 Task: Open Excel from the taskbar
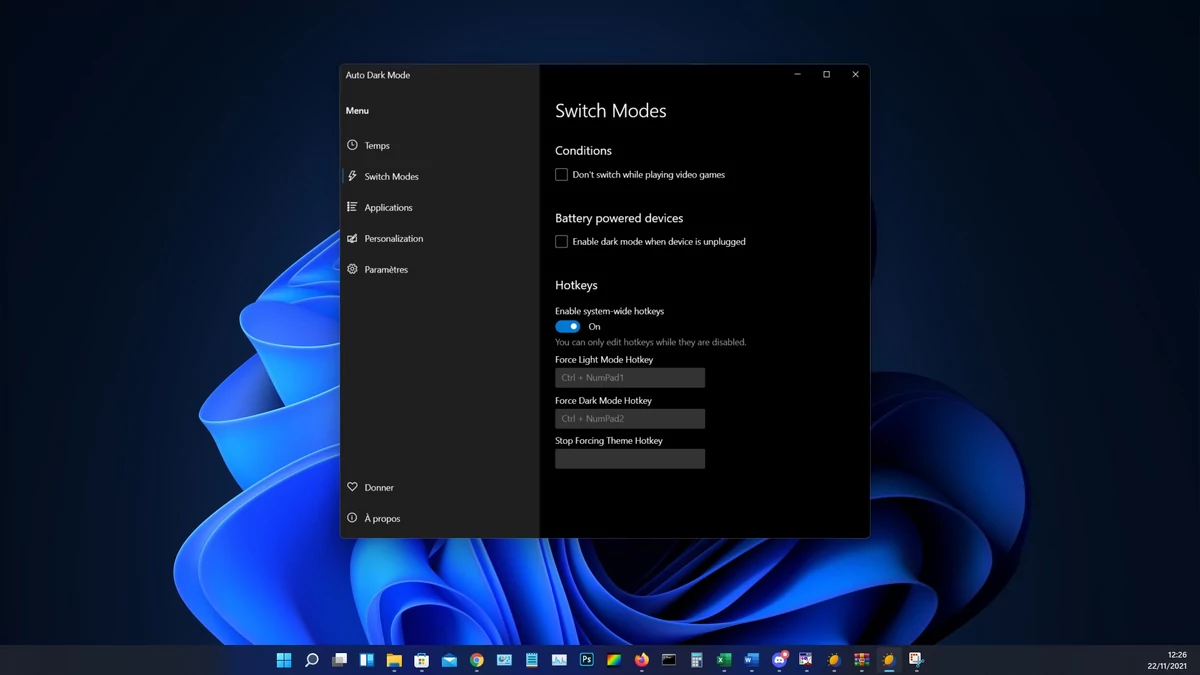[724, 660]
